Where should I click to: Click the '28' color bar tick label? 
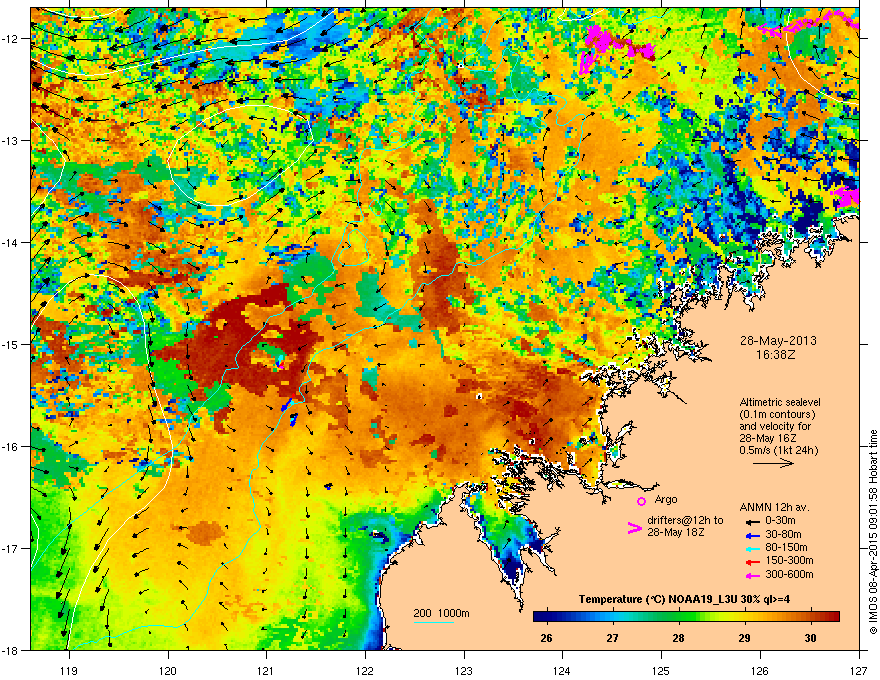pos(679,638)
